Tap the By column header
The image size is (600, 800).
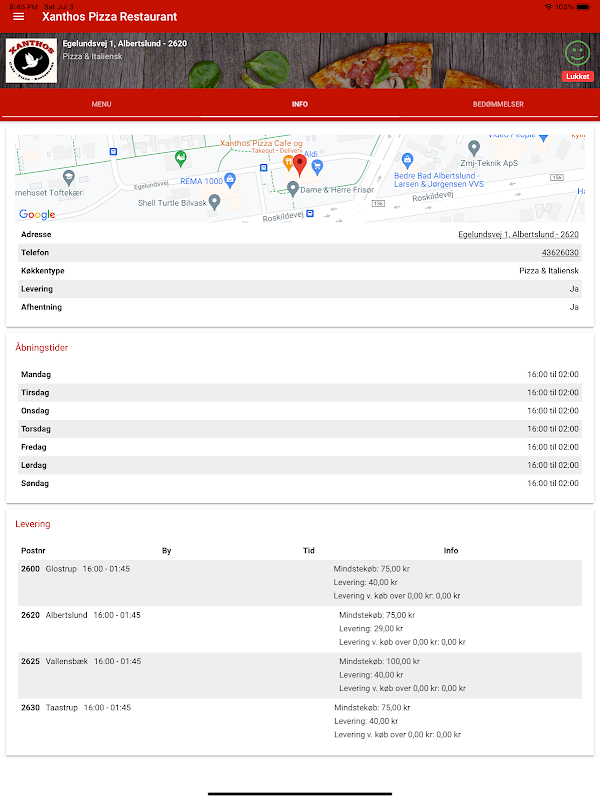click(167, 551)
